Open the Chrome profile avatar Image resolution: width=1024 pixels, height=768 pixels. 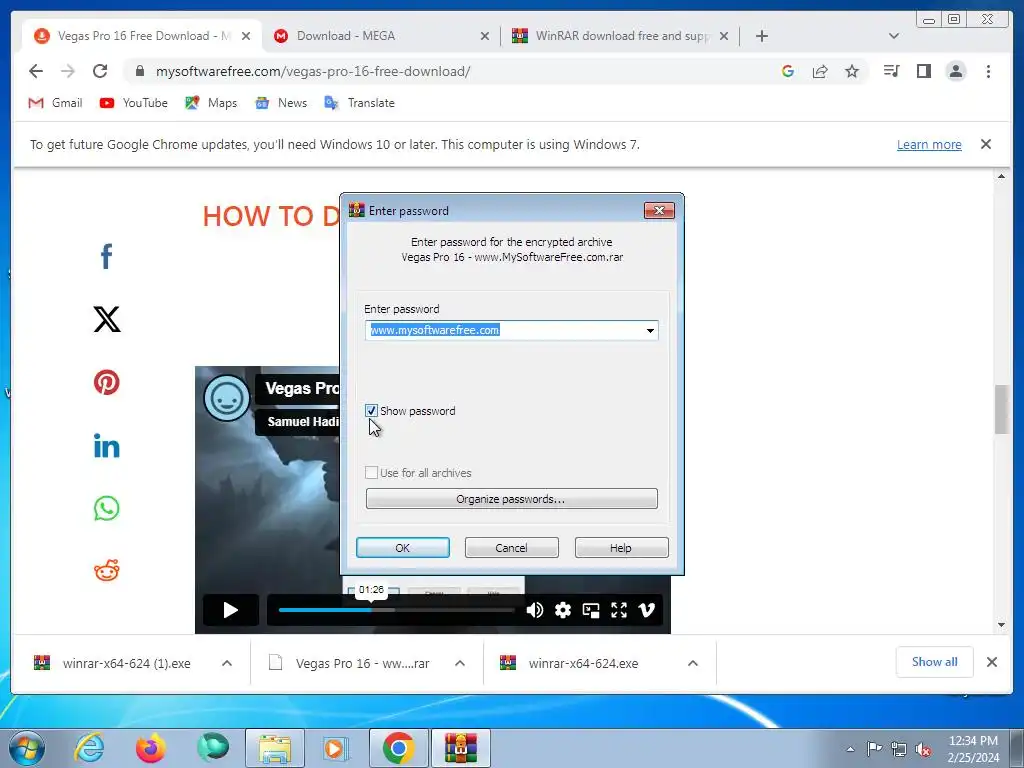956,71
